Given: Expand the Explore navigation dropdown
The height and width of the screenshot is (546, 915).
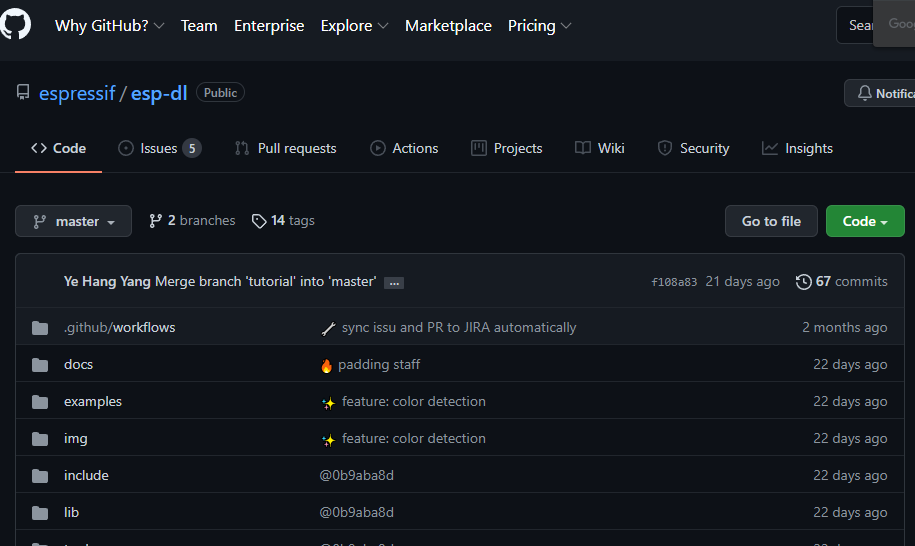Looking at the screenshot, I should click(354, 26).
